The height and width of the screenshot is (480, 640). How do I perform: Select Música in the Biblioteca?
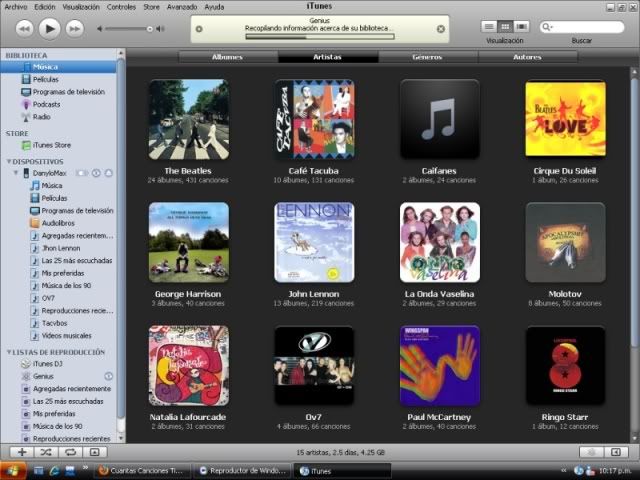point(58,67)
